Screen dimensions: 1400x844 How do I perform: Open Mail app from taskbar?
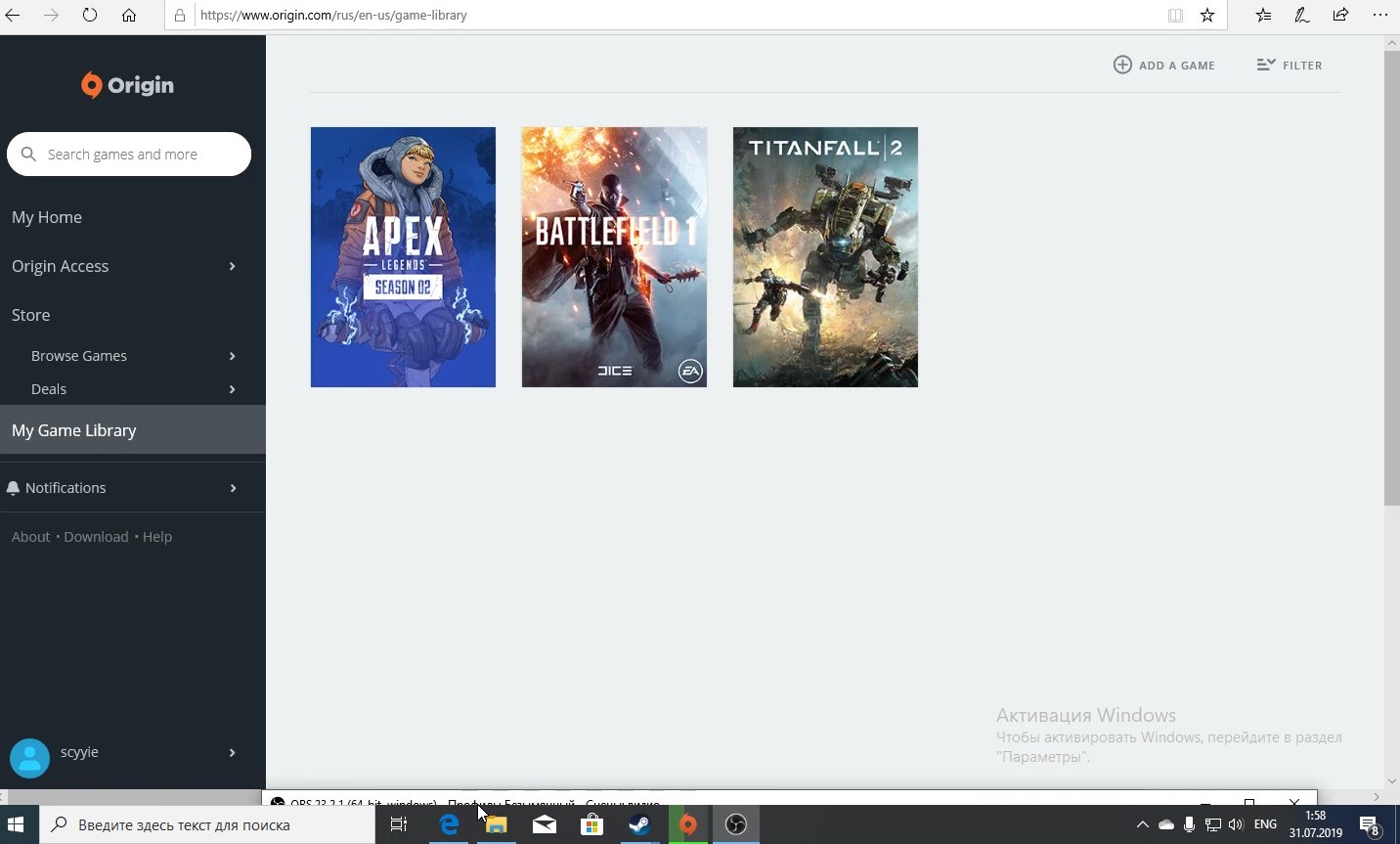[545, 824]
